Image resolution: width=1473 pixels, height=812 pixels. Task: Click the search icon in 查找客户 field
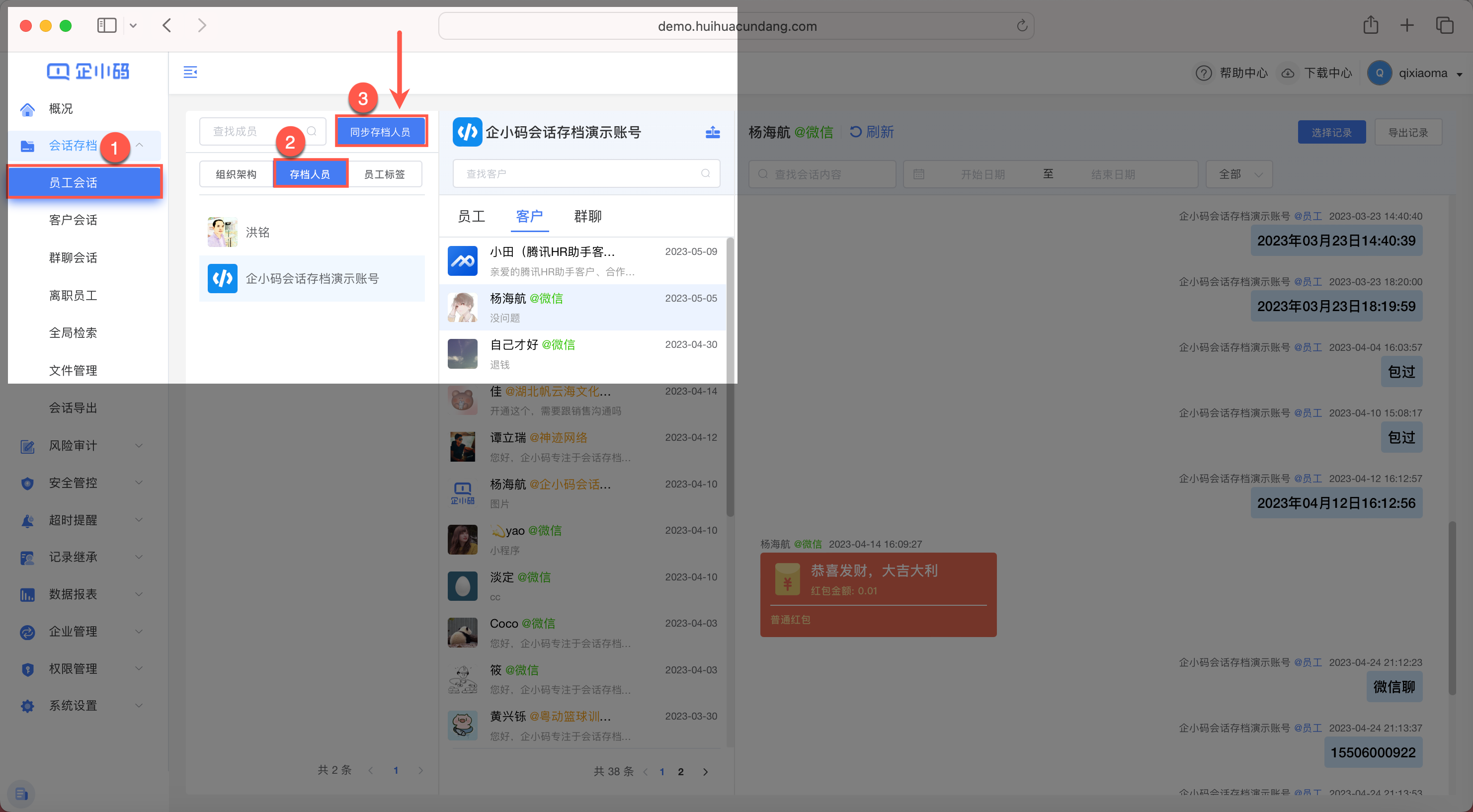click(706, 173)
